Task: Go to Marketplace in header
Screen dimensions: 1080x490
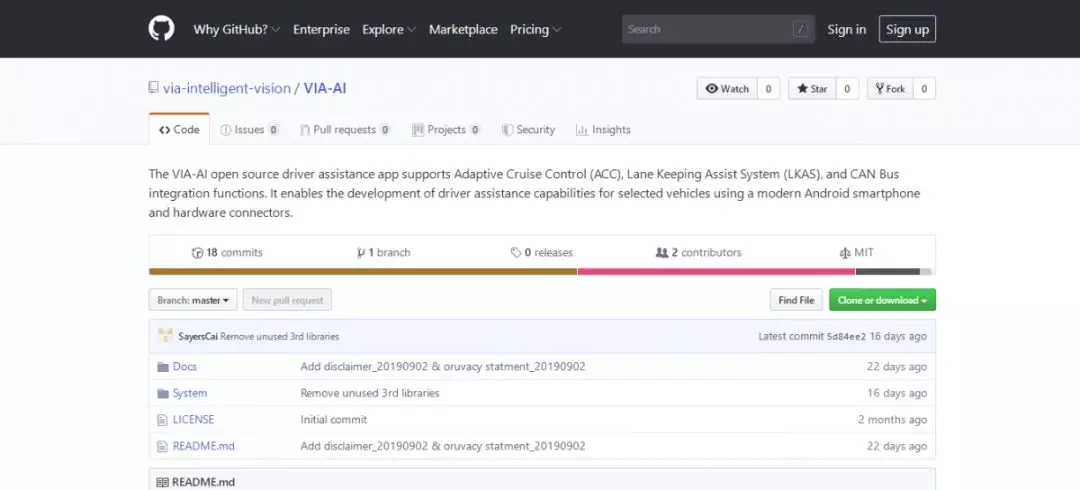Action: tap(463, 30)
